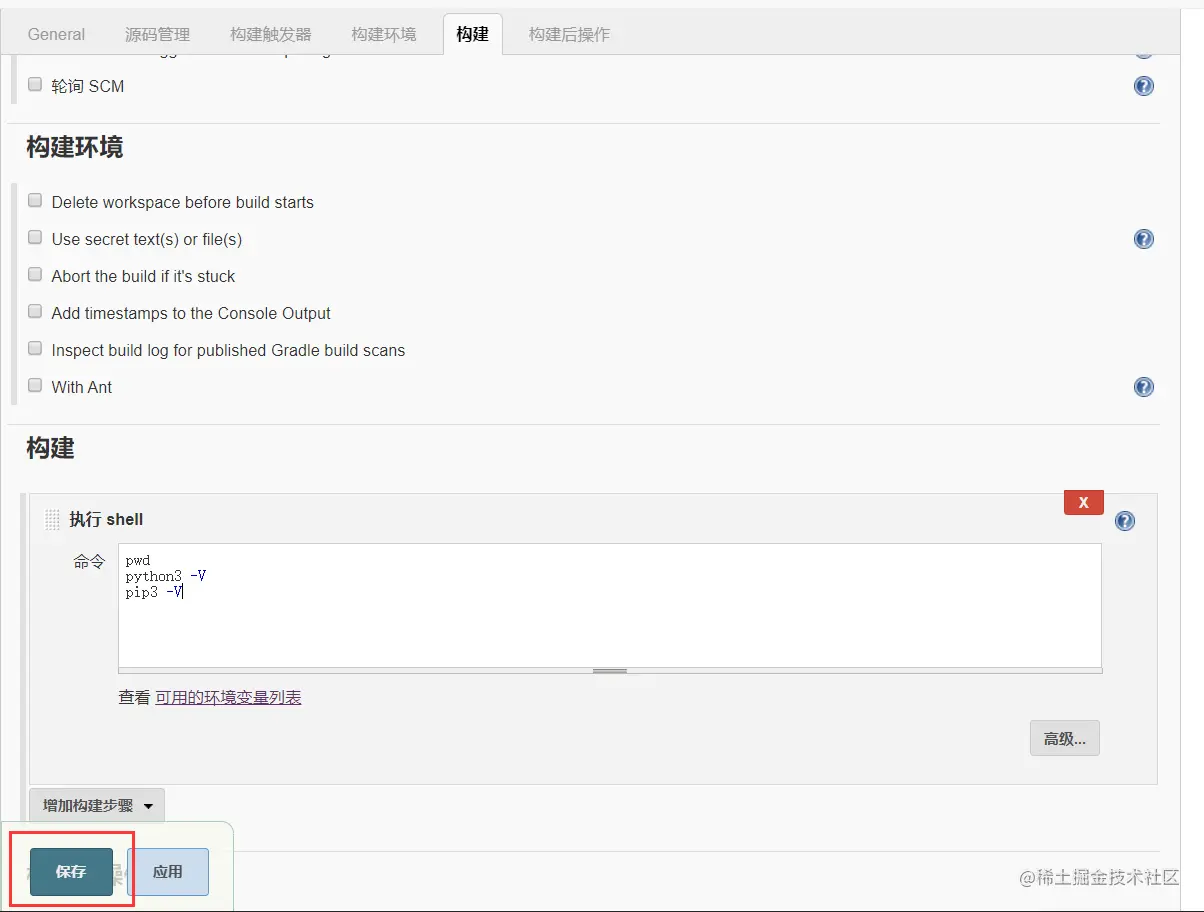Screen dimensions: 1204x912
Task: Grab the drag handle of 执行 shell step
Action: [x=53, y=520]
